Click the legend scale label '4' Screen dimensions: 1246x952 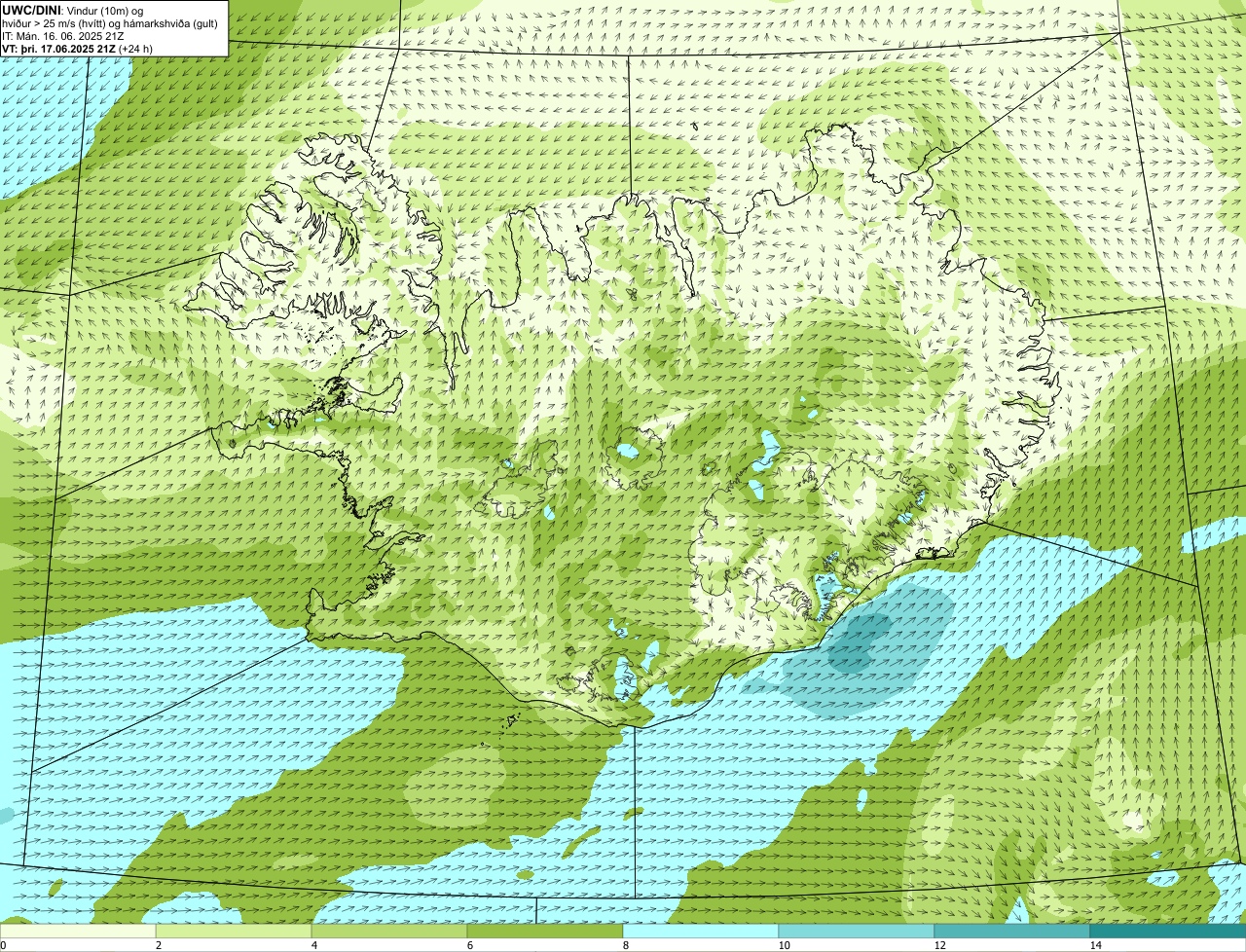pos(313,945)
